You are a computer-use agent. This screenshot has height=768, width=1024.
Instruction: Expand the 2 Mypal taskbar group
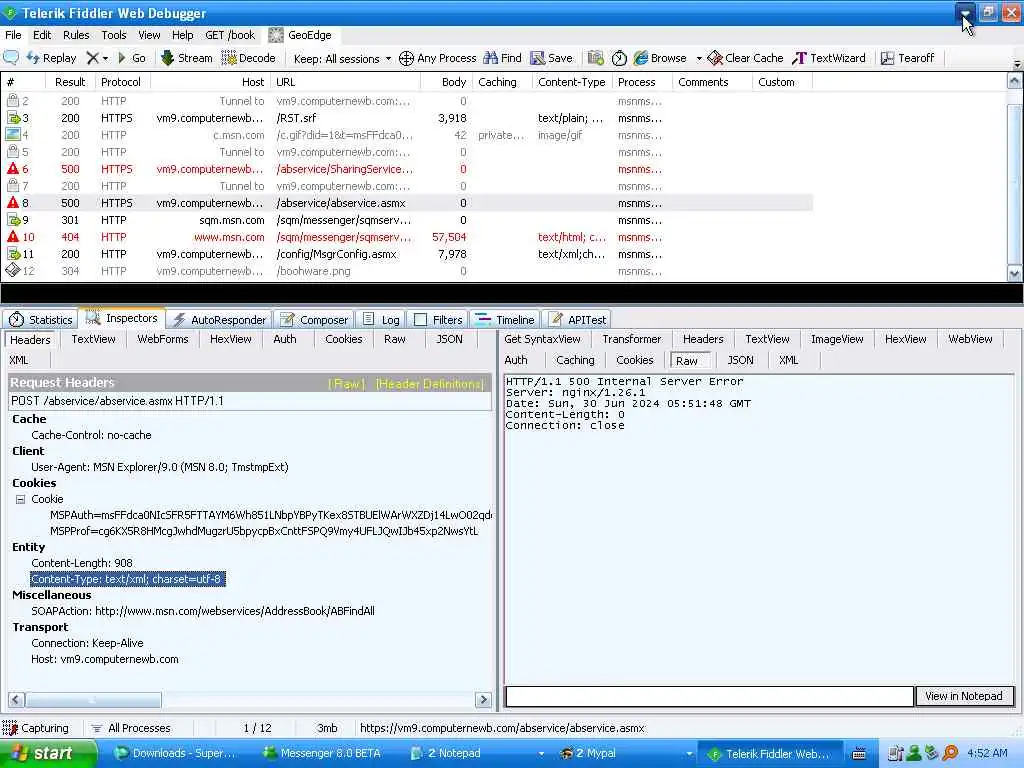[x=689, y=754]
